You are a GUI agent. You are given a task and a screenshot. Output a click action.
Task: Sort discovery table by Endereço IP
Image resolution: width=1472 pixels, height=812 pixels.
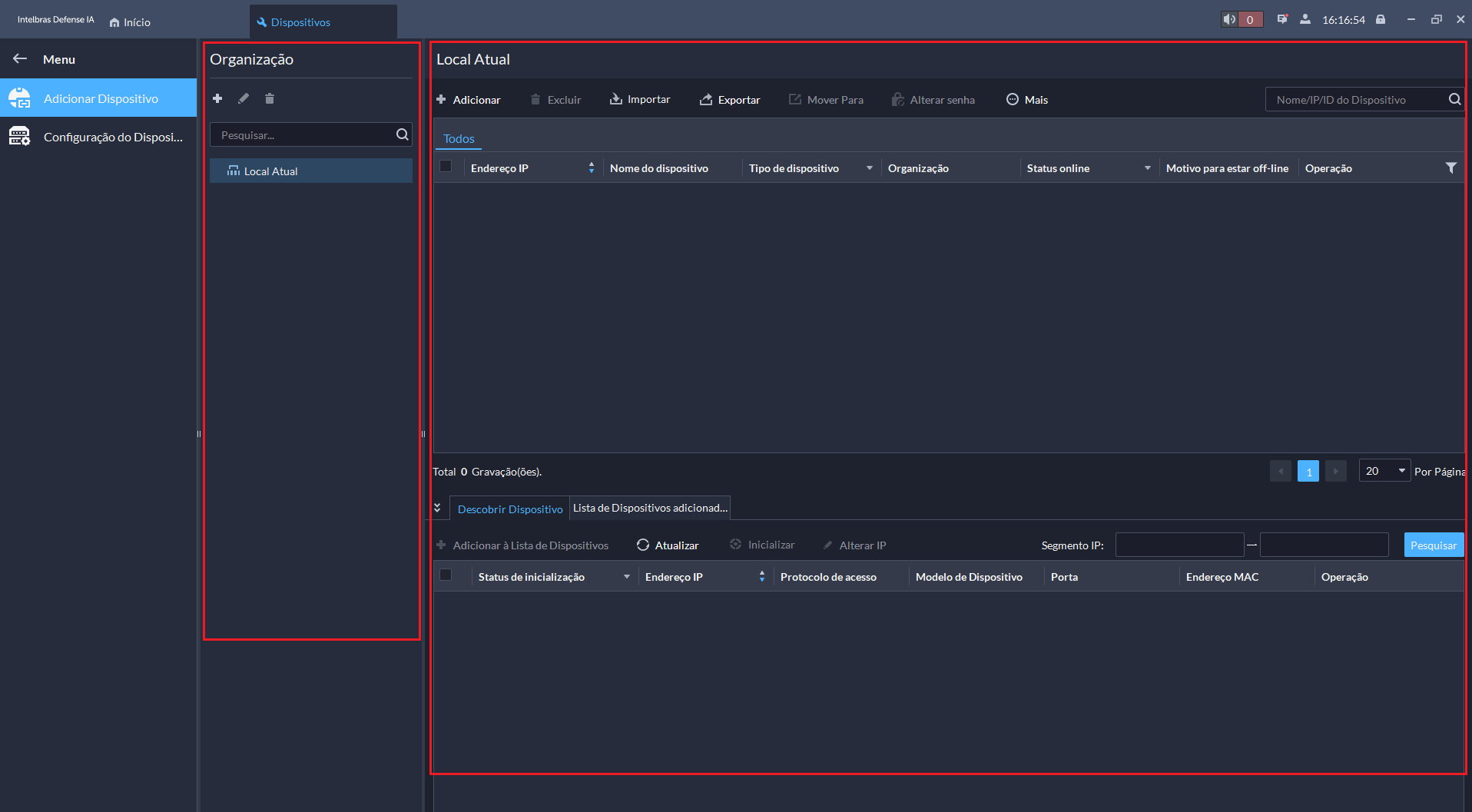tap(761, 576)
